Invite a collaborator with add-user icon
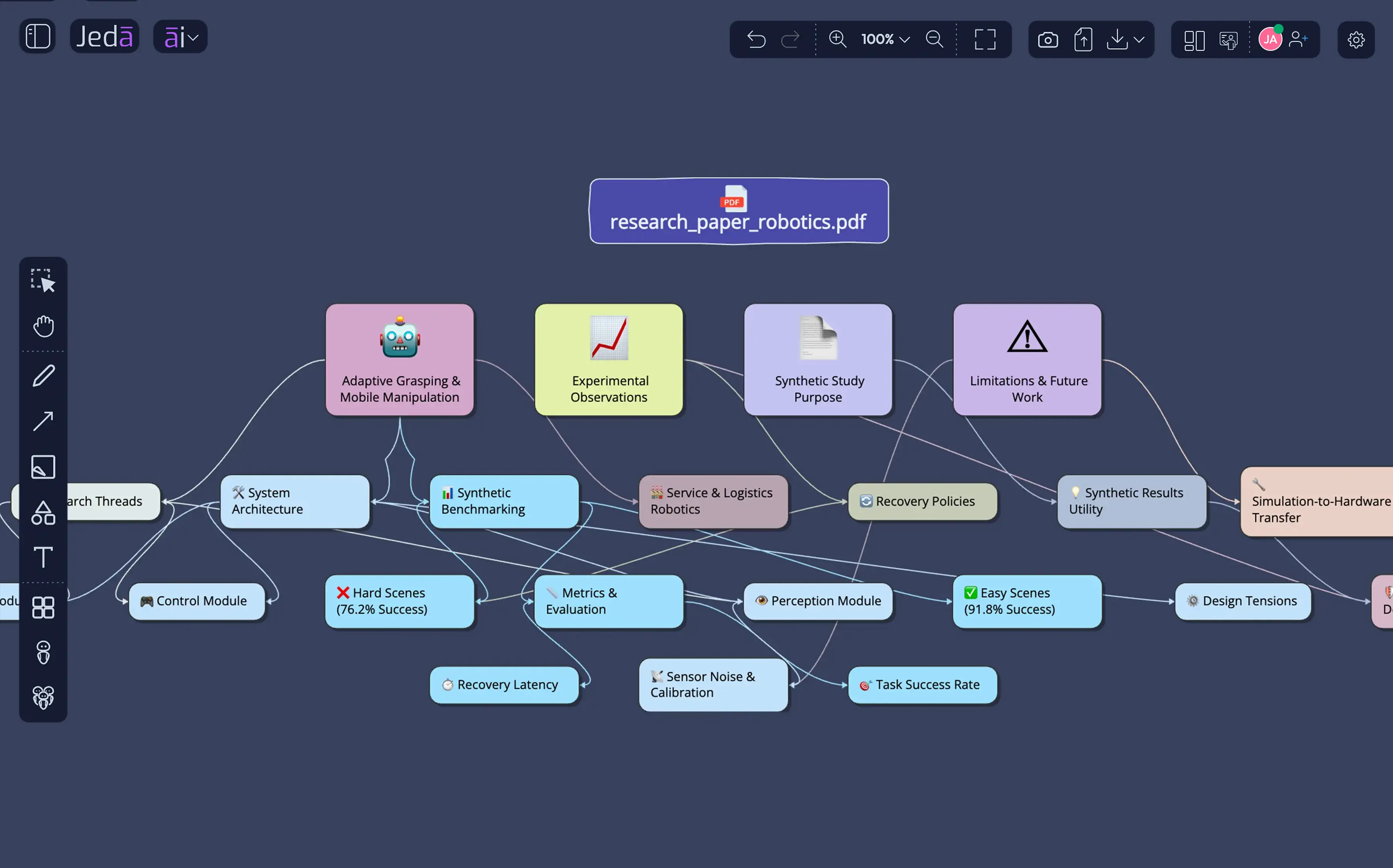 click(1298, 39)
